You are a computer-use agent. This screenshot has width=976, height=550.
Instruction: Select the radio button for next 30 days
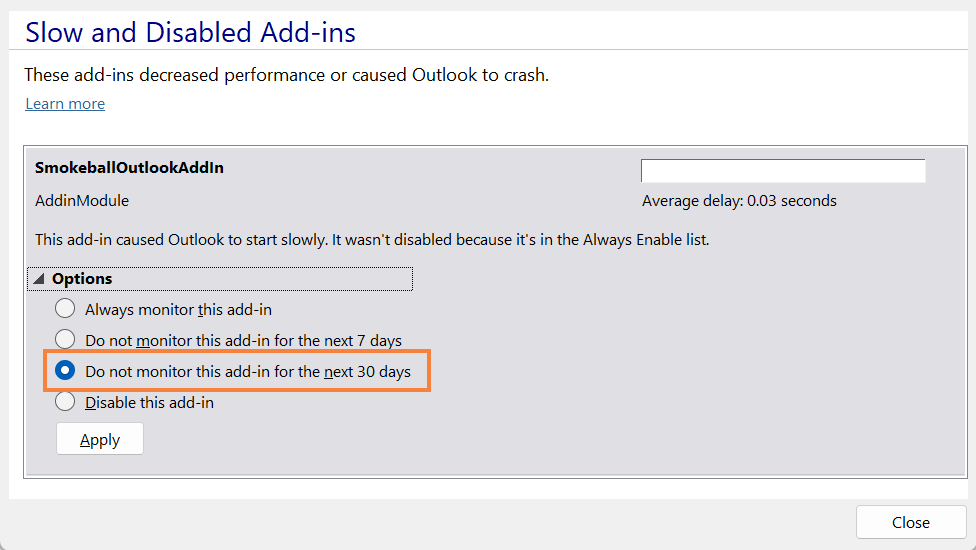pos(65,371)
